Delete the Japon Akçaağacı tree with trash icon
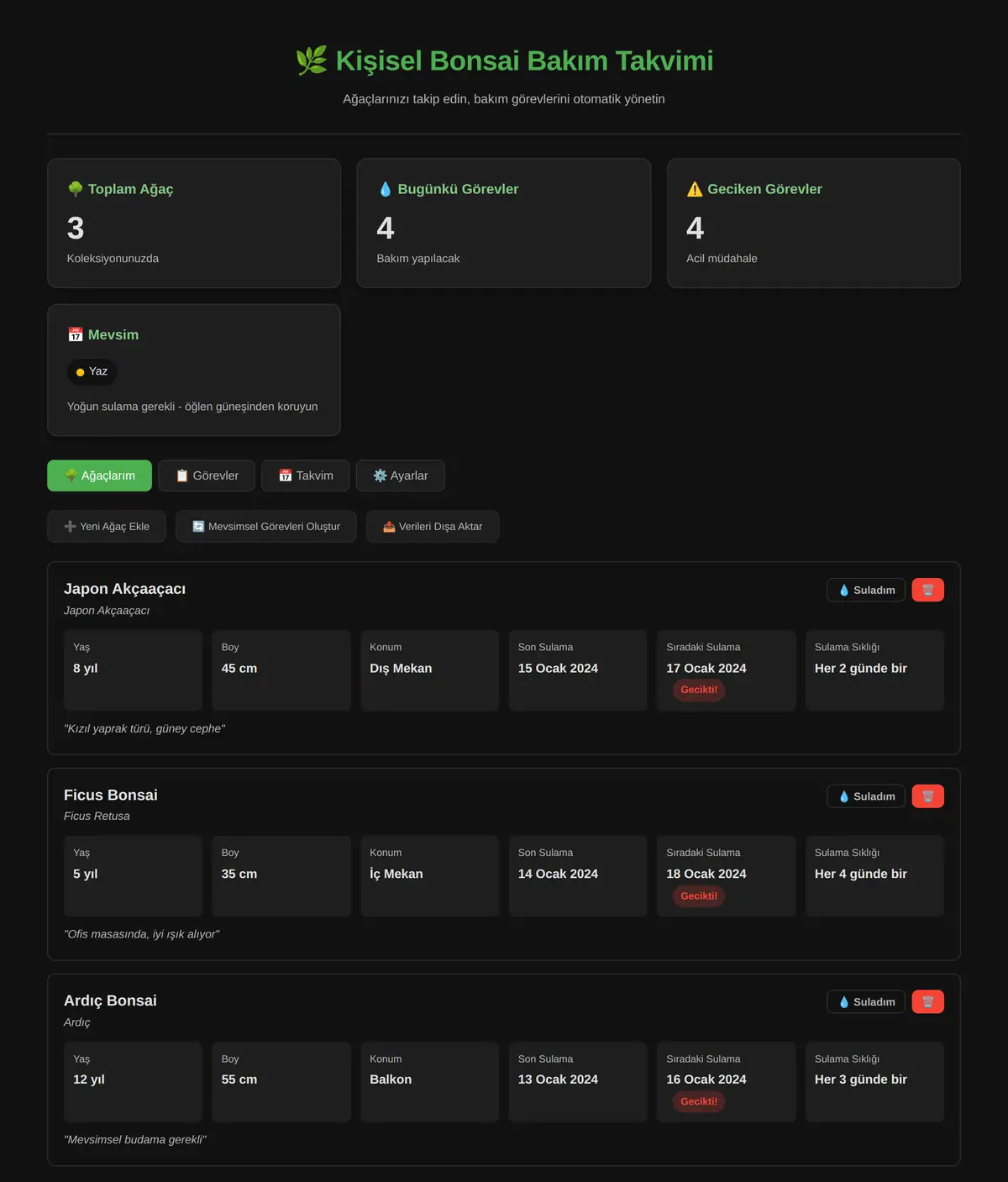The width and height of the screenshot is (1008, 1182). tap(927, 590)
